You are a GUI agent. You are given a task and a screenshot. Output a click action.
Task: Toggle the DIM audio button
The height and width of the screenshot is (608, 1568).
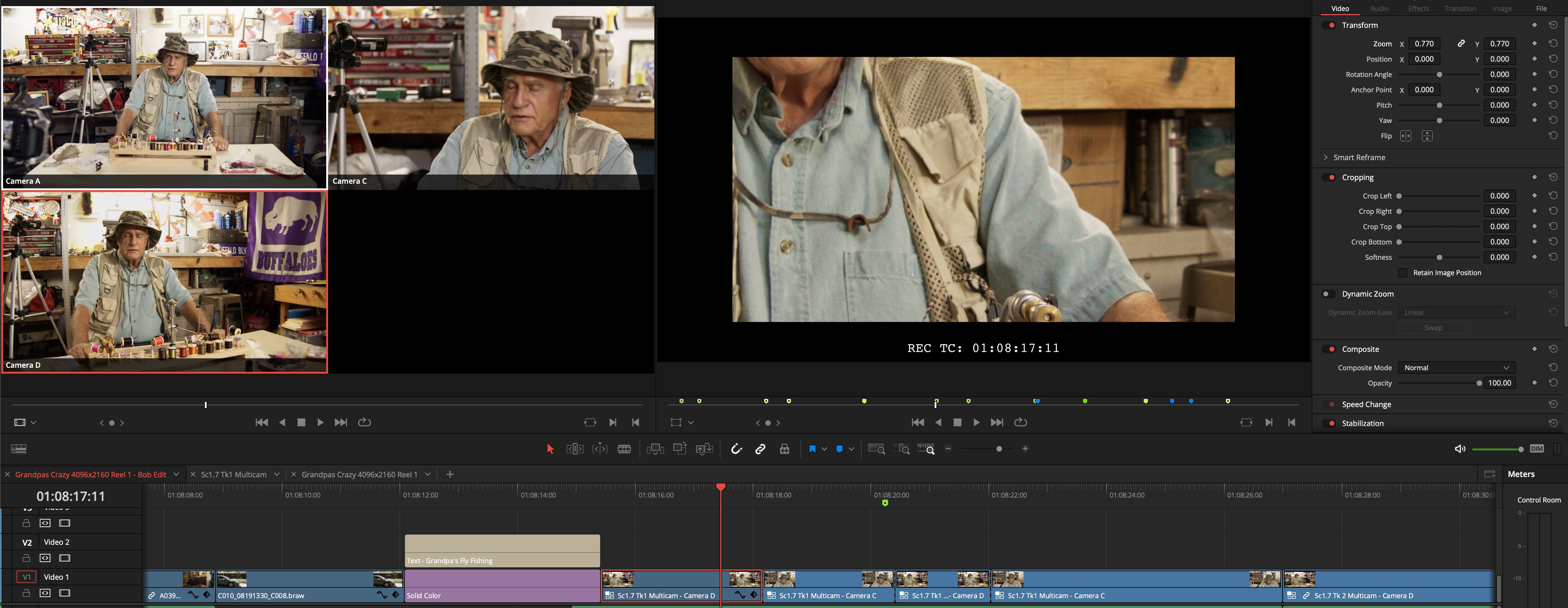coord(1536,449)
